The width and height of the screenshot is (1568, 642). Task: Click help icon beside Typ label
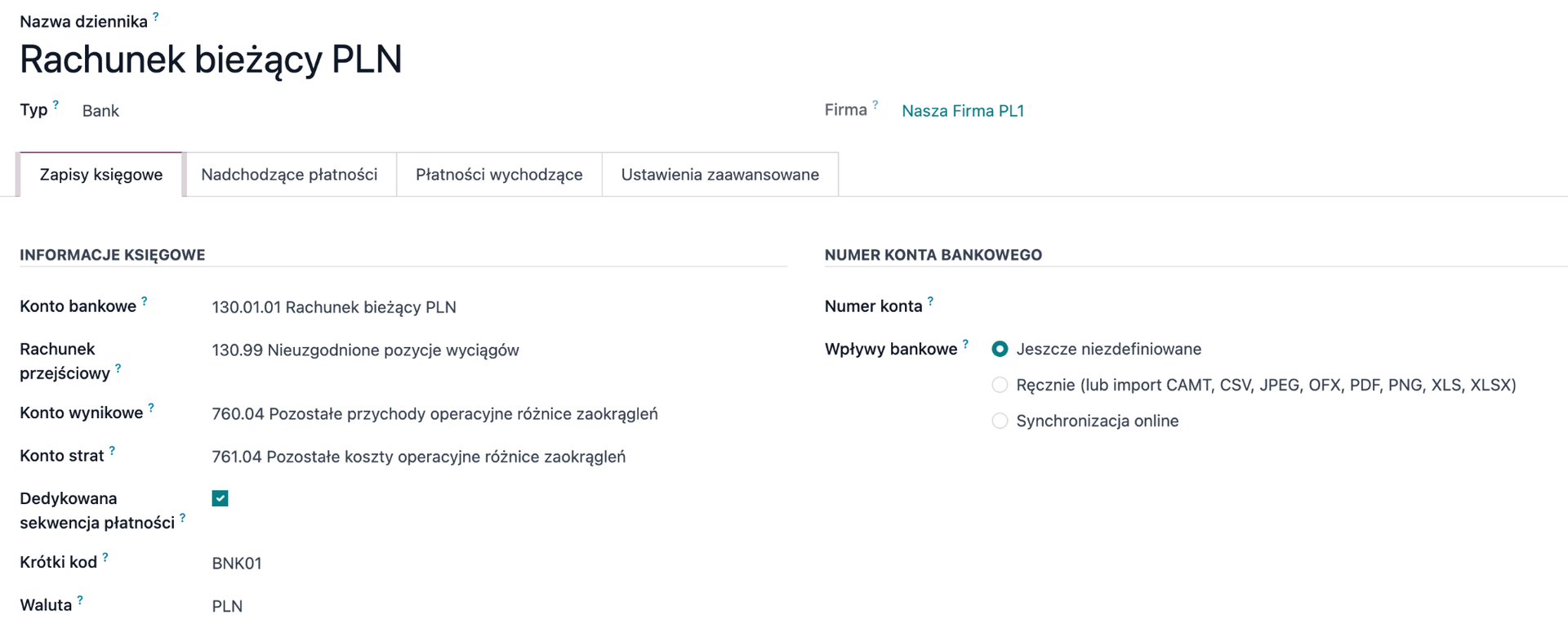(56, 105)
